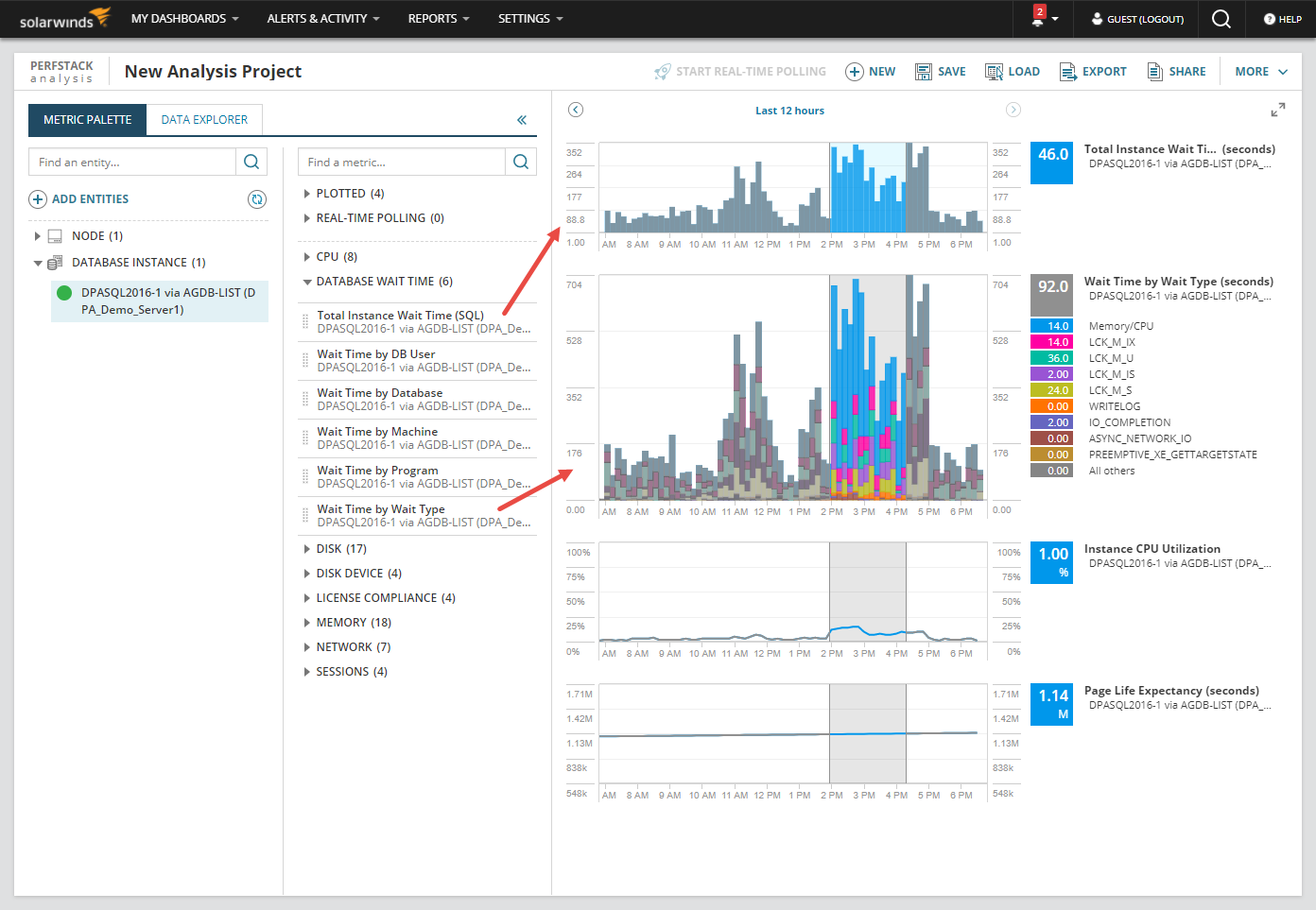Screen dimensions: 1316x910
Task: Grab the Total Instance Wait Time handle
Action: (305, 321)
